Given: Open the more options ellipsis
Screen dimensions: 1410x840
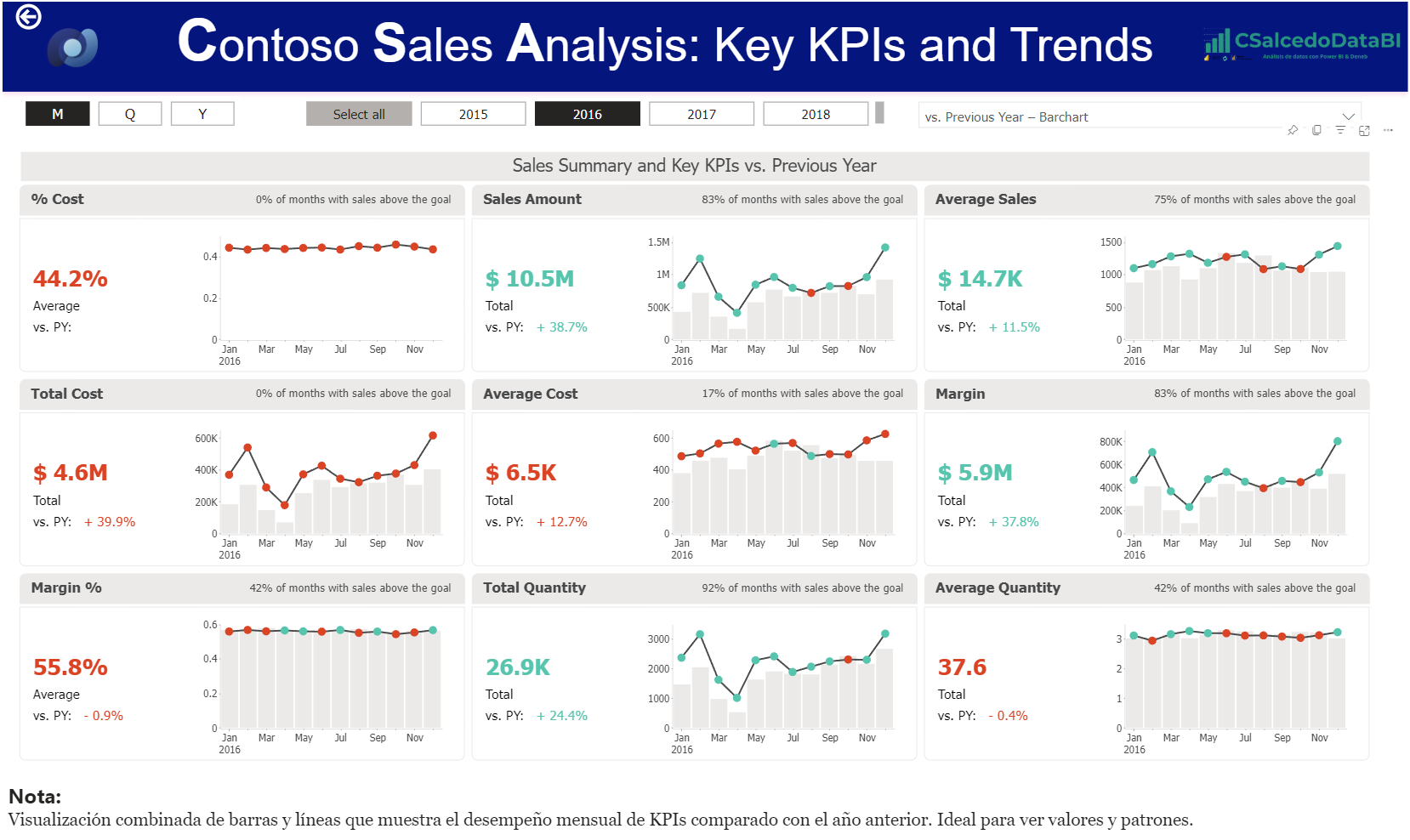Looking at the screenshot, I should pyautogui.click(x=1388, y=130).
